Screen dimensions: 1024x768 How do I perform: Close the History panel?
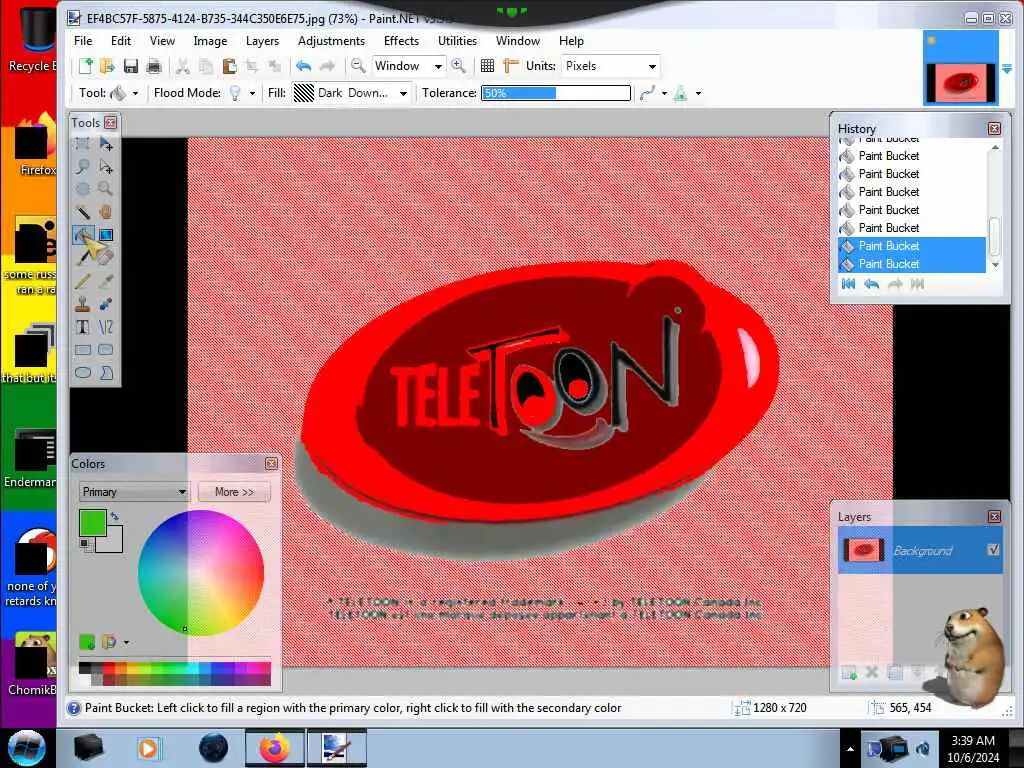[994, 129]
